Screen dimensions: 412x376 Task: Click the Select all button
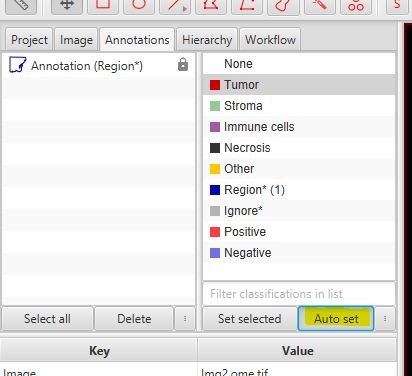47,319
